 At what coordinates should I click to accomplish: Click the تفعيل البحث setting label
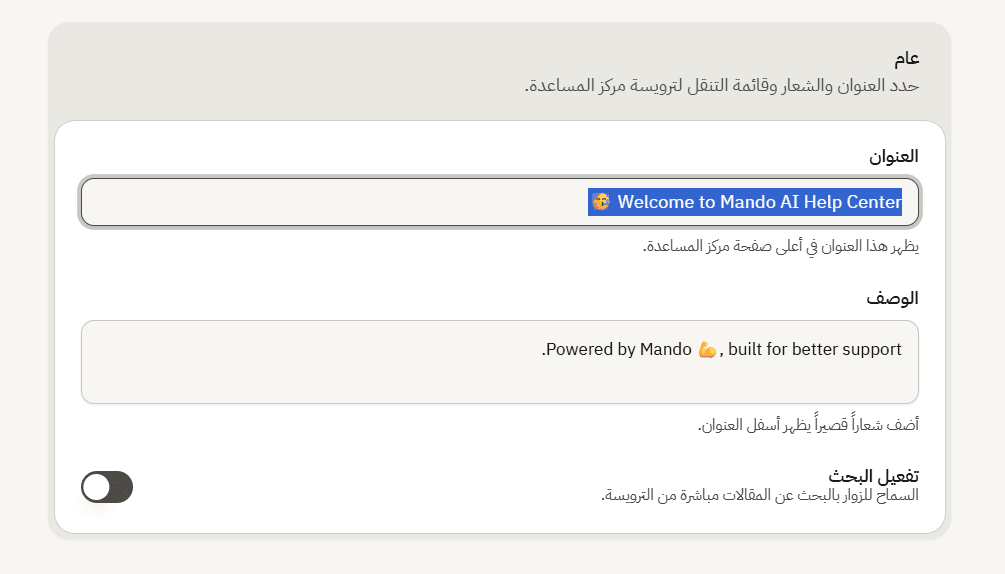(x=873, y=476)
